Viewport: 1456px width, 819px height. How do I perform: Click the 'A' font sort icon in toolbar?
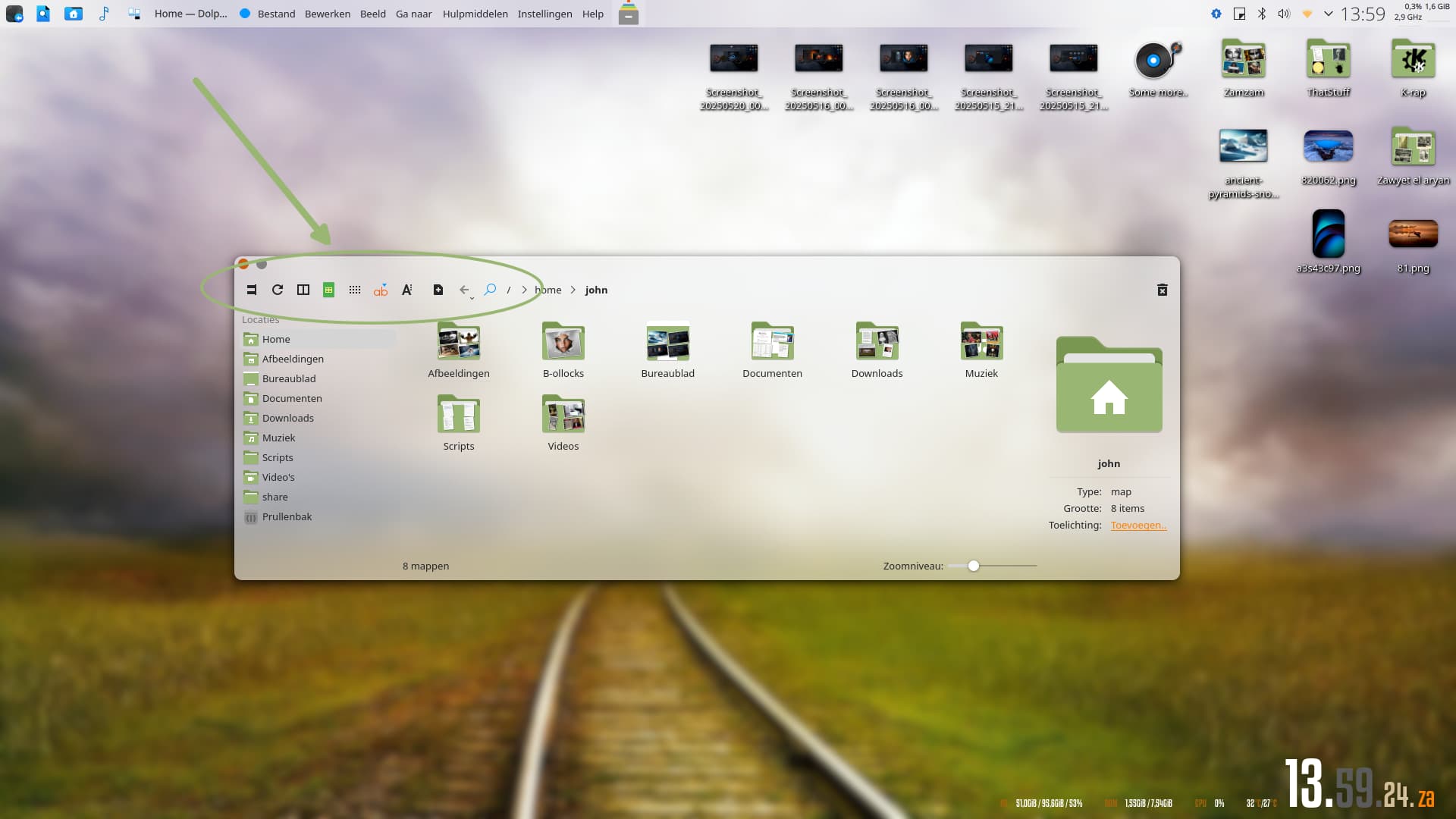pyautogui.click(x=406, y=290)
